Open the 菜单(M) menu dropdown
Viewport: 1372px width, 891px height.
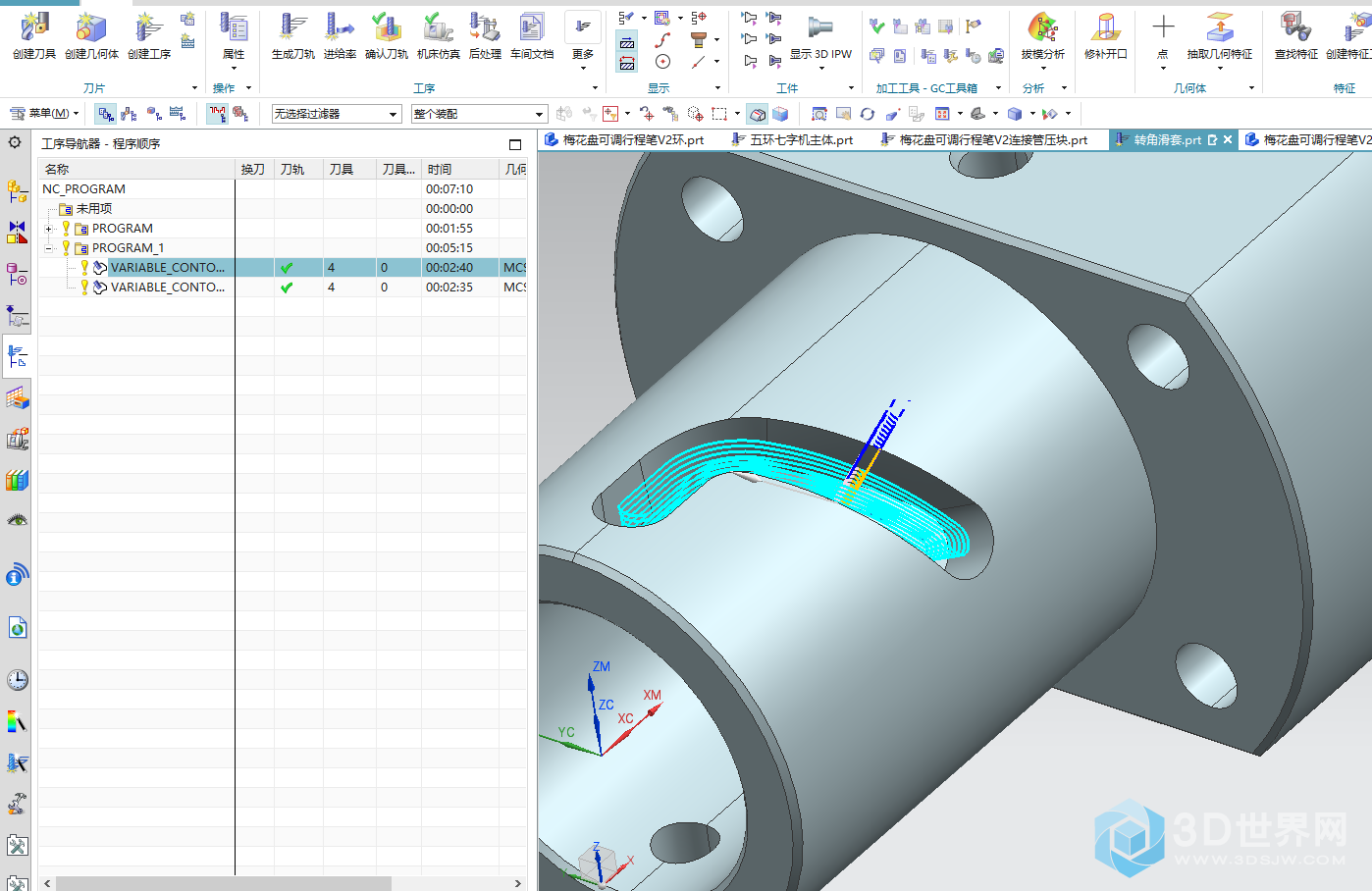(44, 114)
